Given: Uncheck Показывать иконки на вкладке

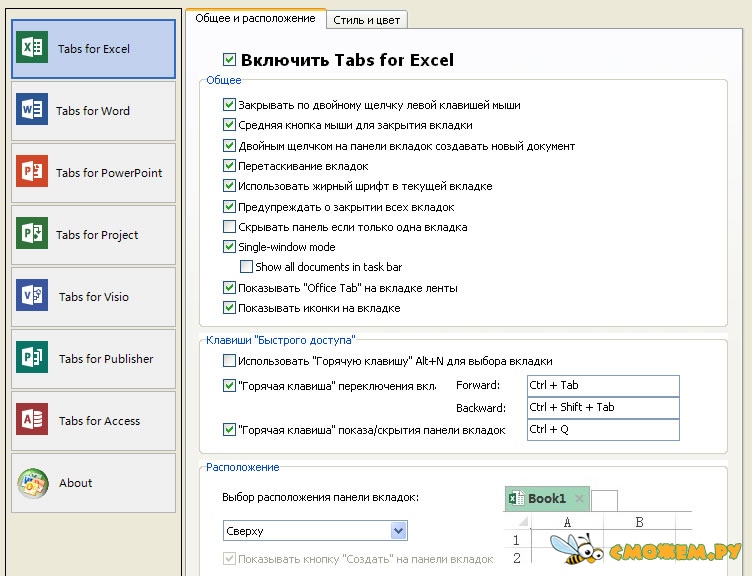Looking at the screenshot, I should pos(229,308).
